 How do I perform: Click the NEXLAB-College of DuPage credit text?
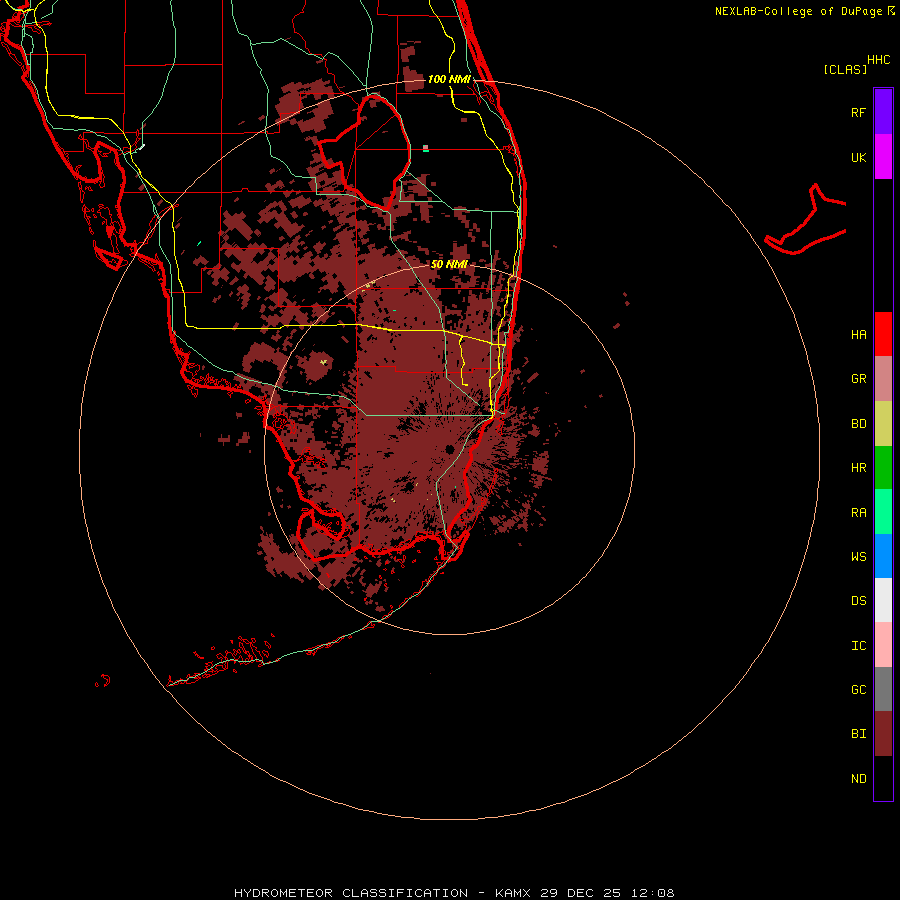(798, 11)
